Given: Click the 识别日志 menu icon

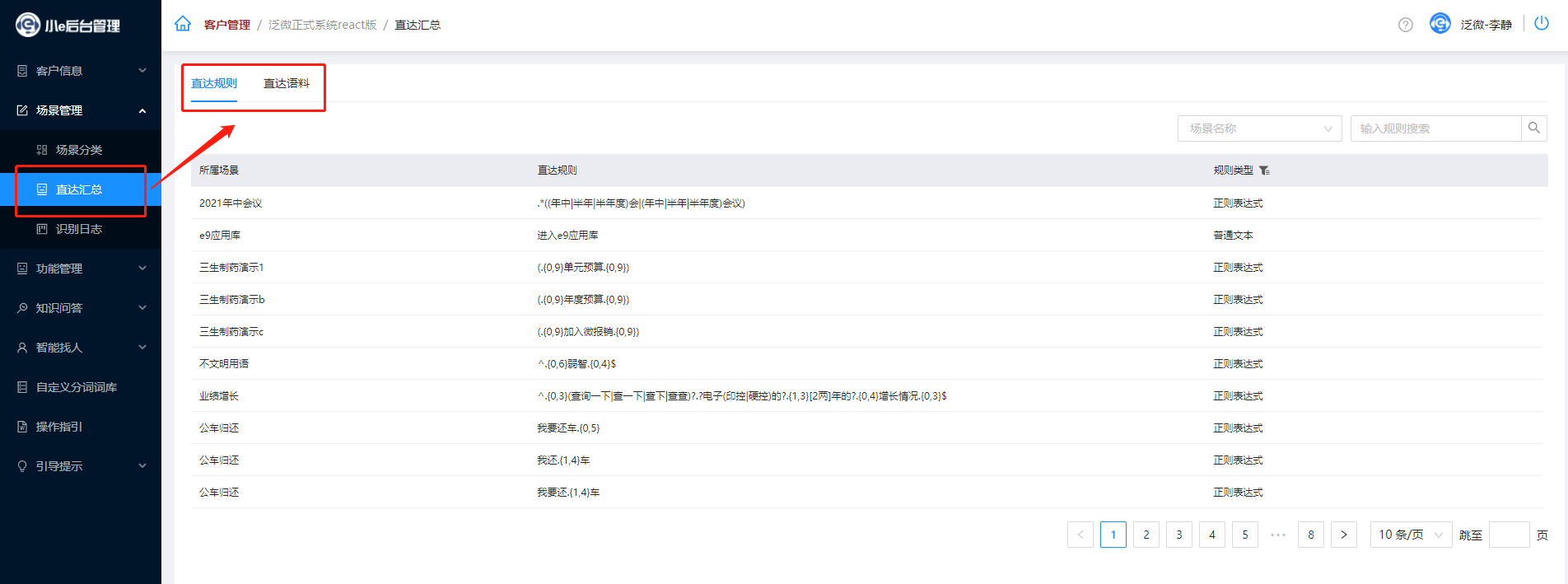Looking at the screenshot, I should pos(42,229).
